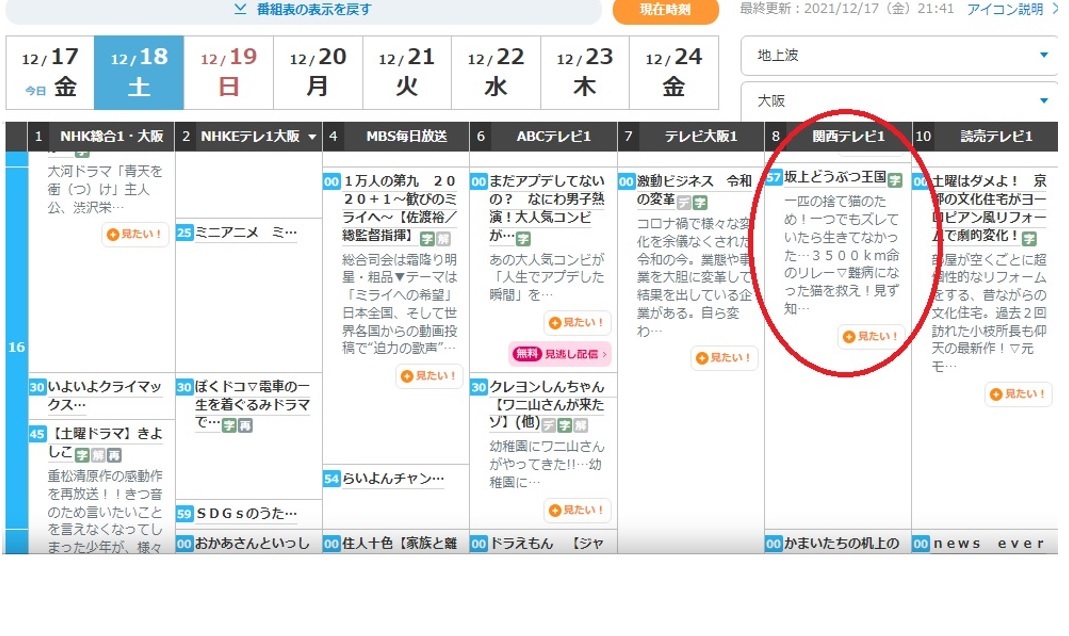Click 見たい! for 激動ビジネス
1069x636 pixels.
pos(724,358)
